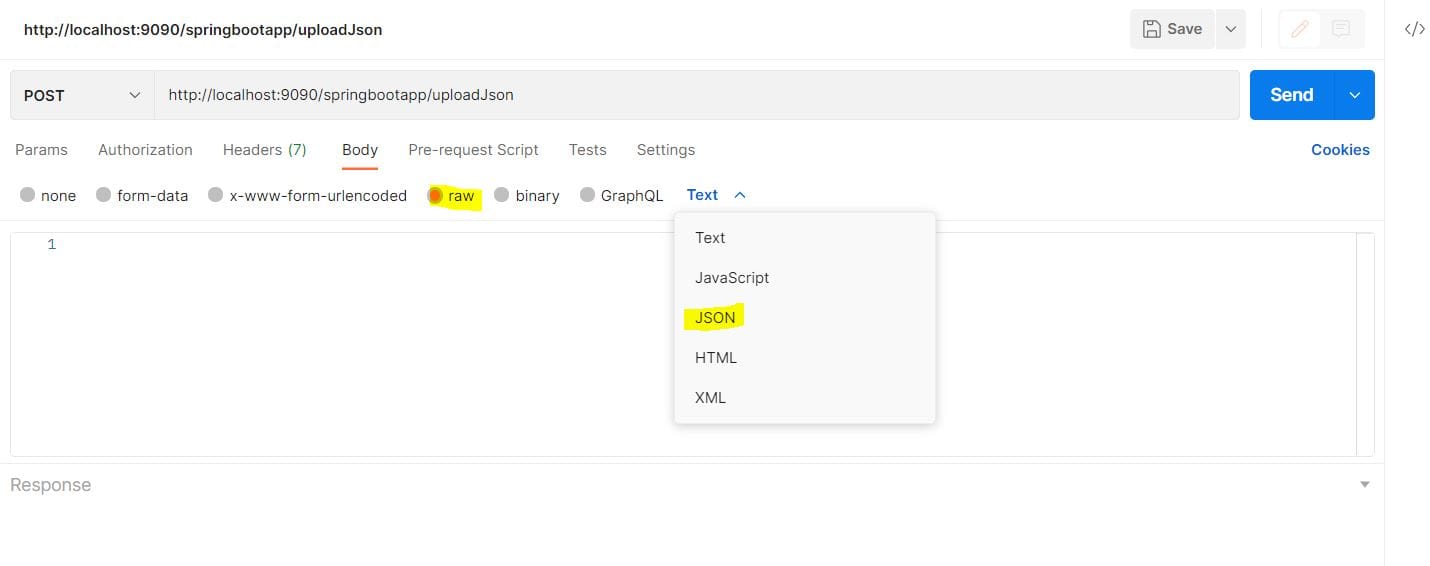This screenshot has width=1430, height=566.
Task: Choose XML from the format list
Action: [x=710, y=398]
